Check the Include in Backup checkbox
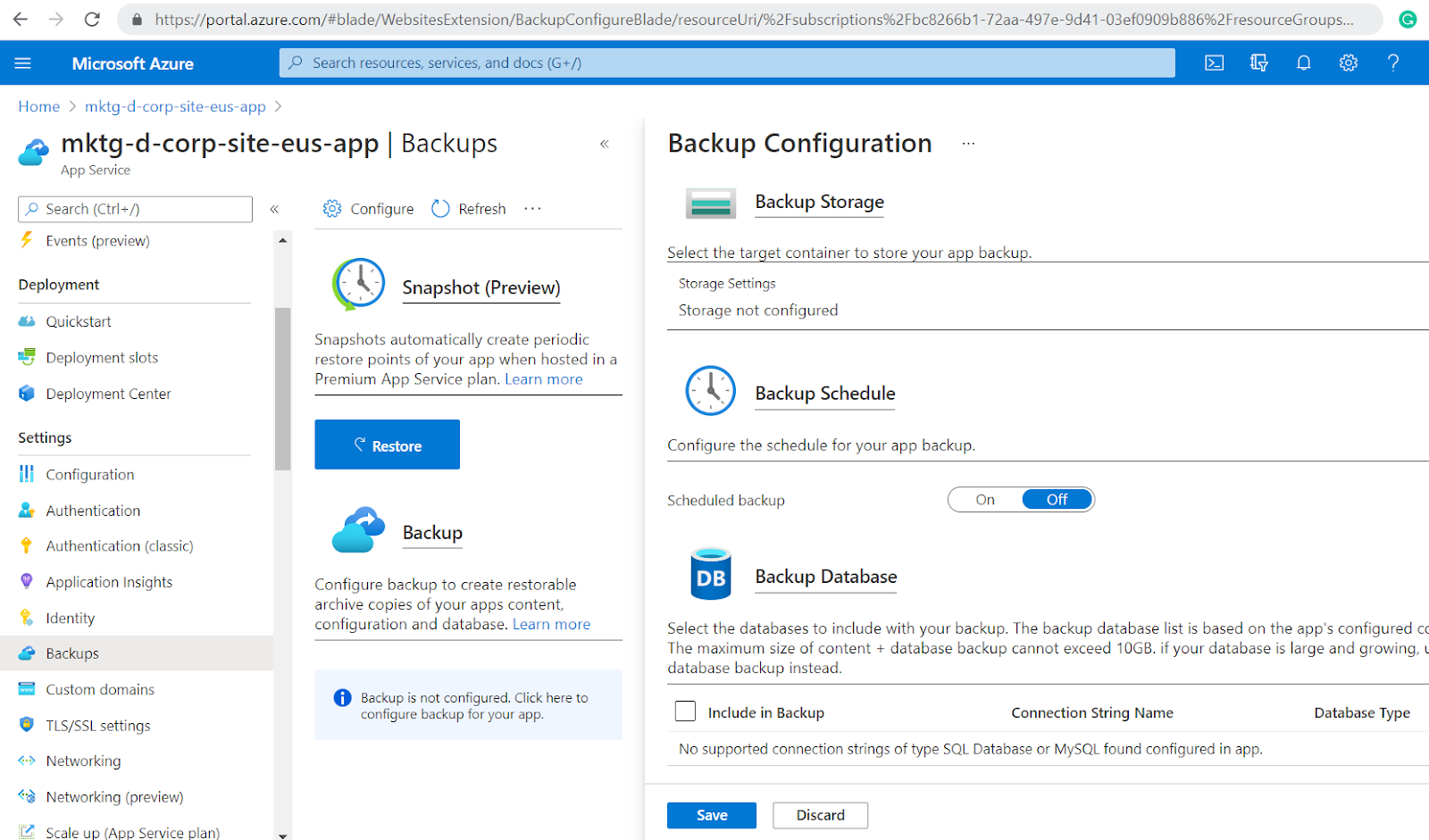 pyautogui.click(x=685, y=711)
